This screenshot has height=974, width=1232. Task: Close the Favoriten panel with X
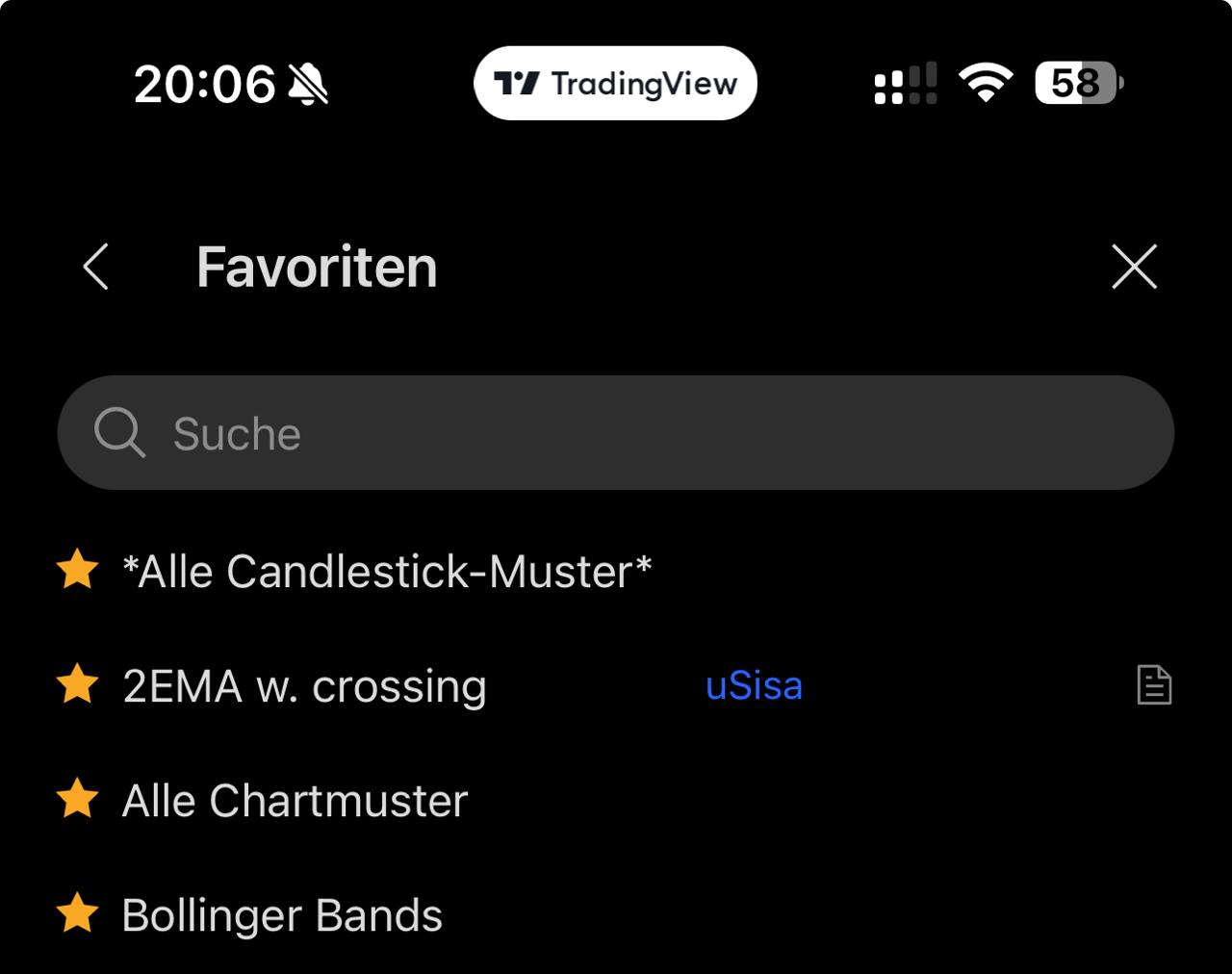pyautogui.click(x=1134, y=267)
